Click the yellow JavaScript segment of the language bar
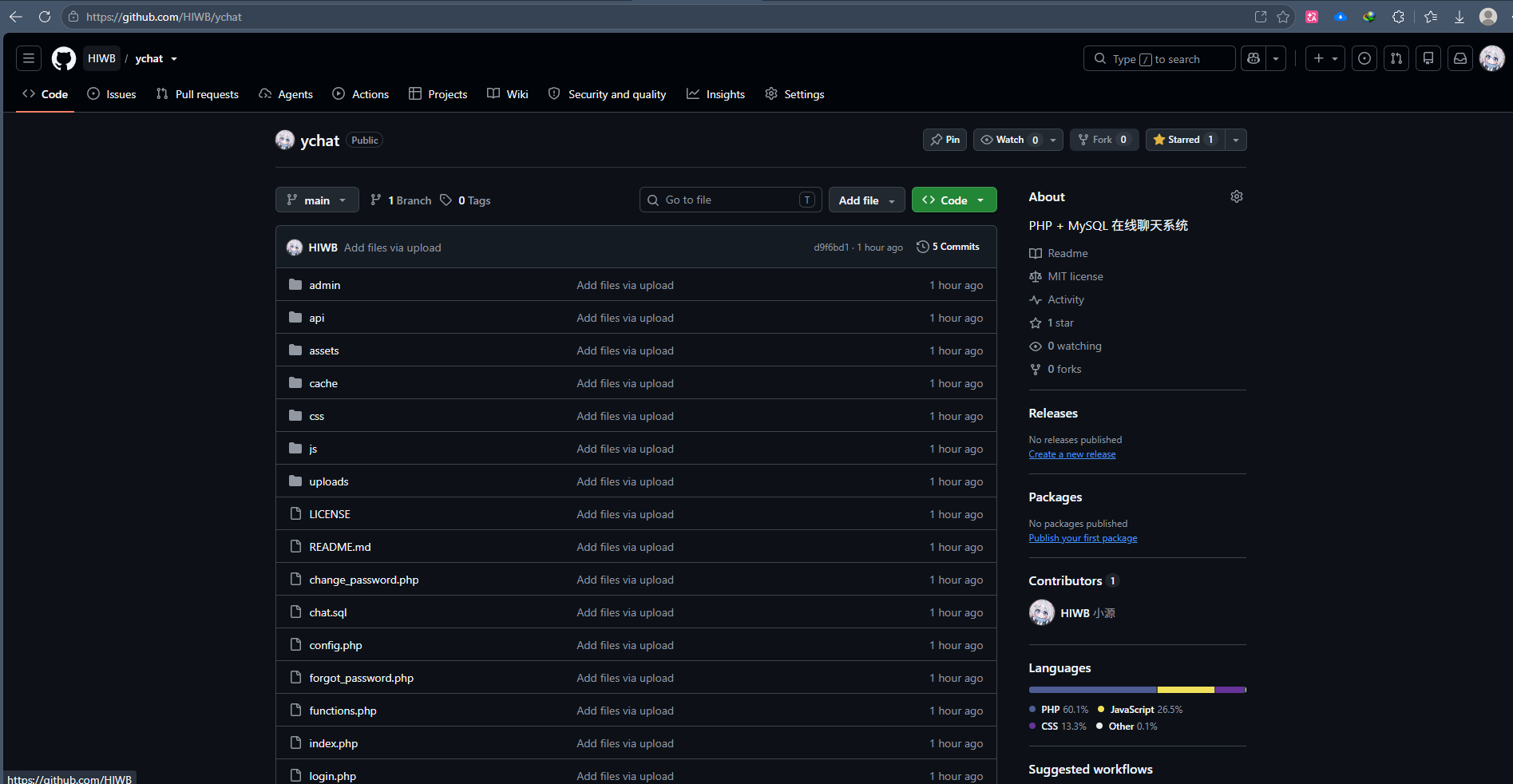 [1186, 690]
